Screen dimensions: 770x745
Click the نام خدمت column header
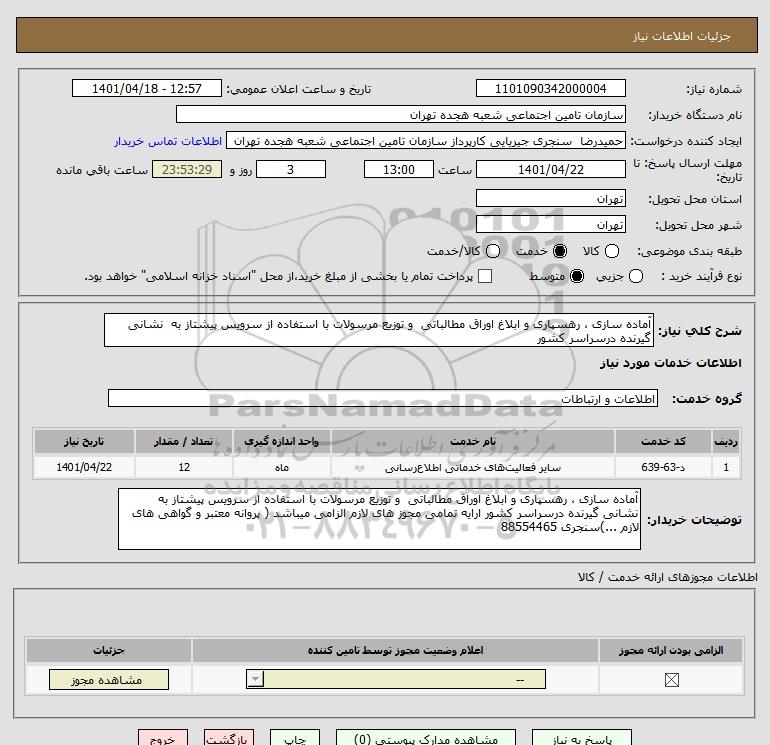pos(473,441)
